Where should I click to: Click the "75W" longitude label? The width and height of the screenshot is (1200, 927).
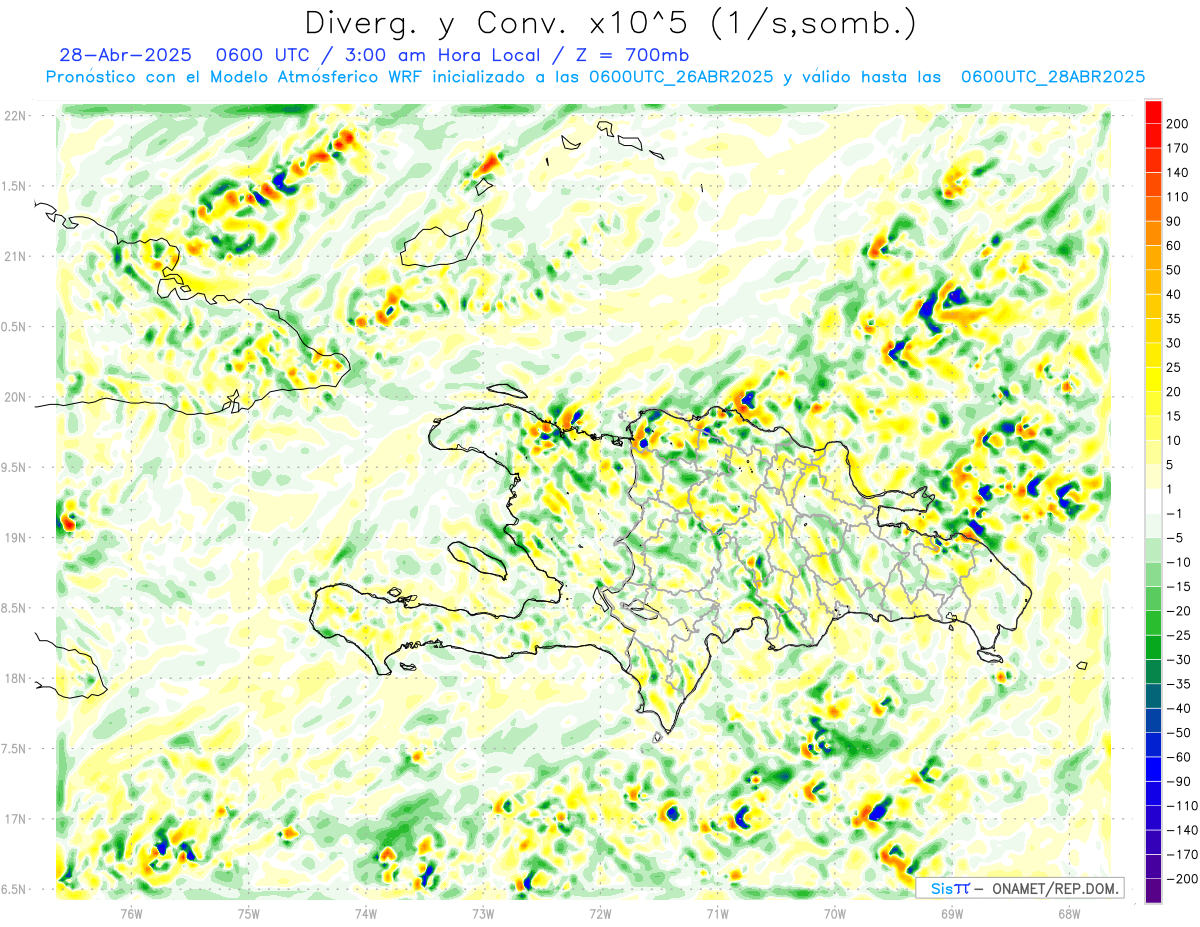[248, 913]
